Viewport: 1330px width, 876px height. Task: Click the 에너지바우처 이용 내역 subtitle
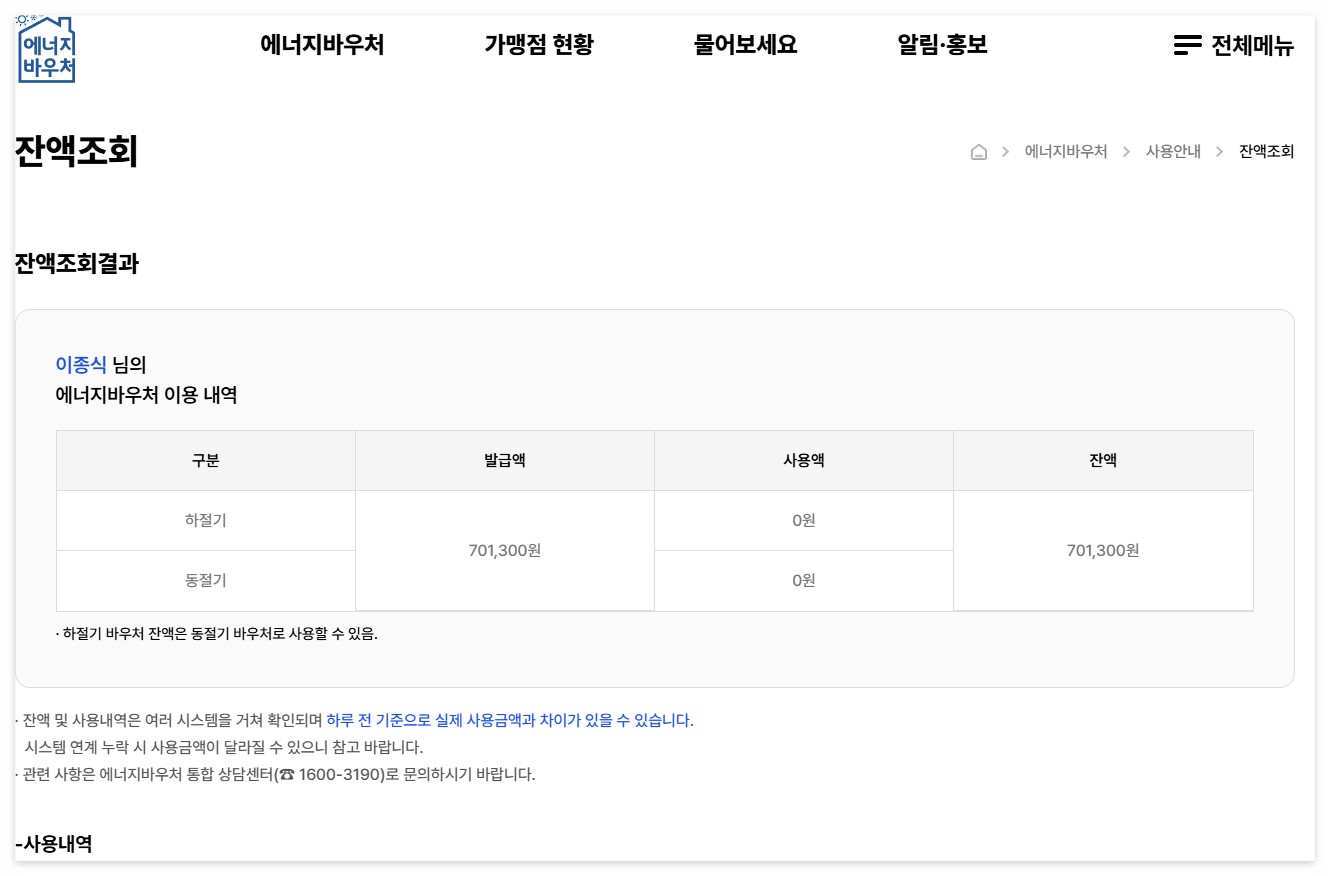click(x=146, y=395)
